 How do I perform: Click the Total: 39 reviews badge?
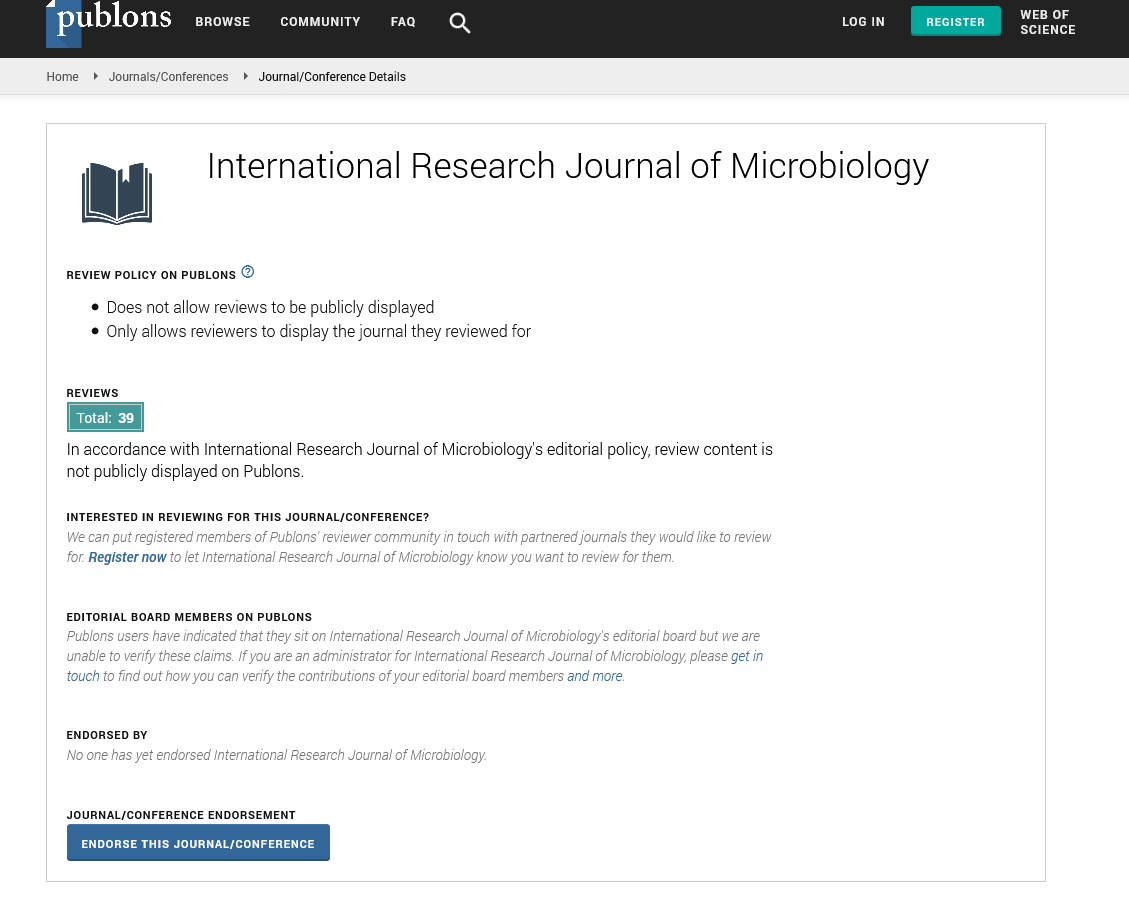105,418
